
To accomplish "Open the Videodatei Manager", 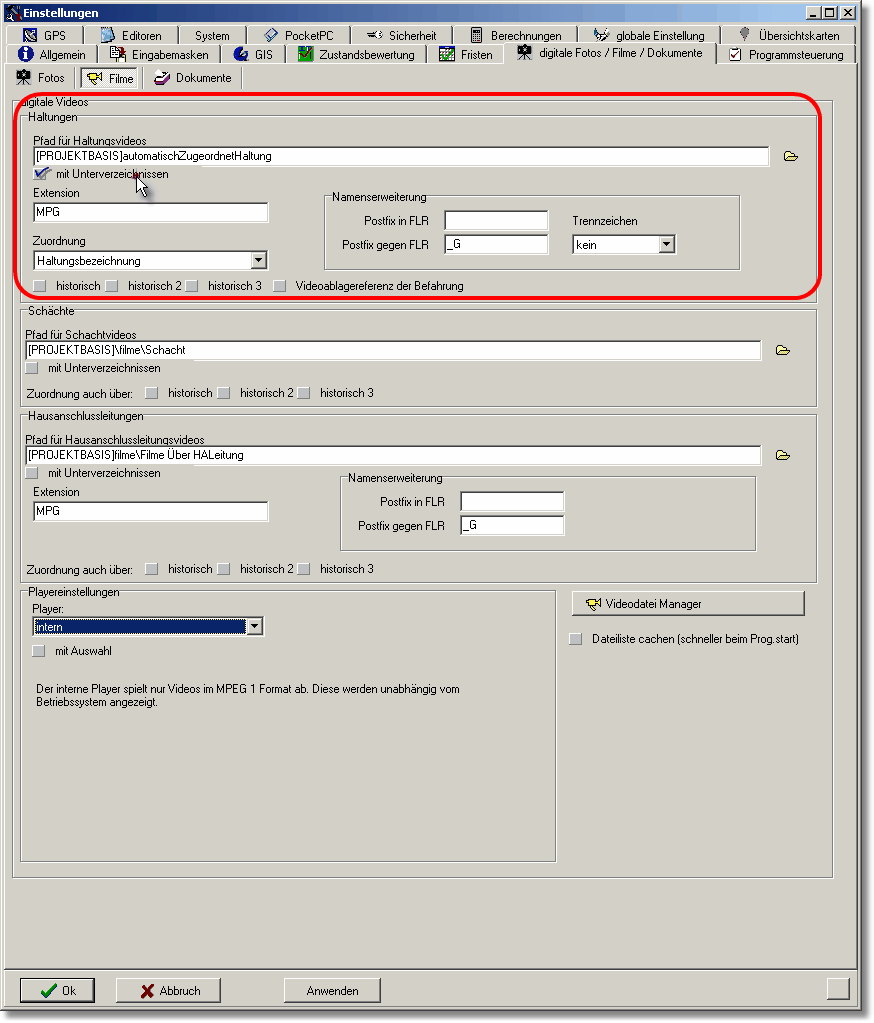I will pos(688,604).
